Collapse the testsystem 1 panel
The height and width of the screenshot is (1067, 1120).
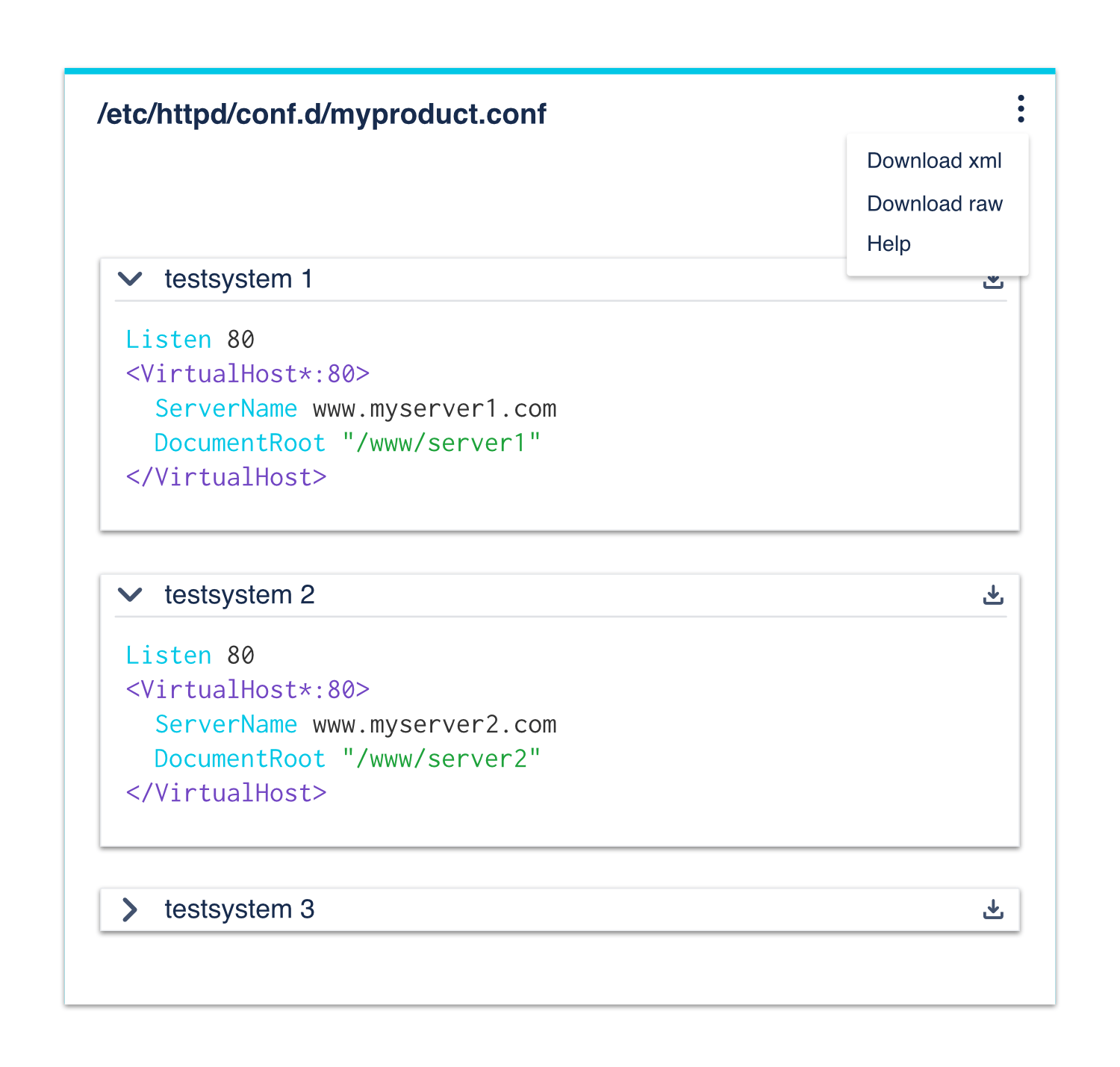[x=131, y=279]
